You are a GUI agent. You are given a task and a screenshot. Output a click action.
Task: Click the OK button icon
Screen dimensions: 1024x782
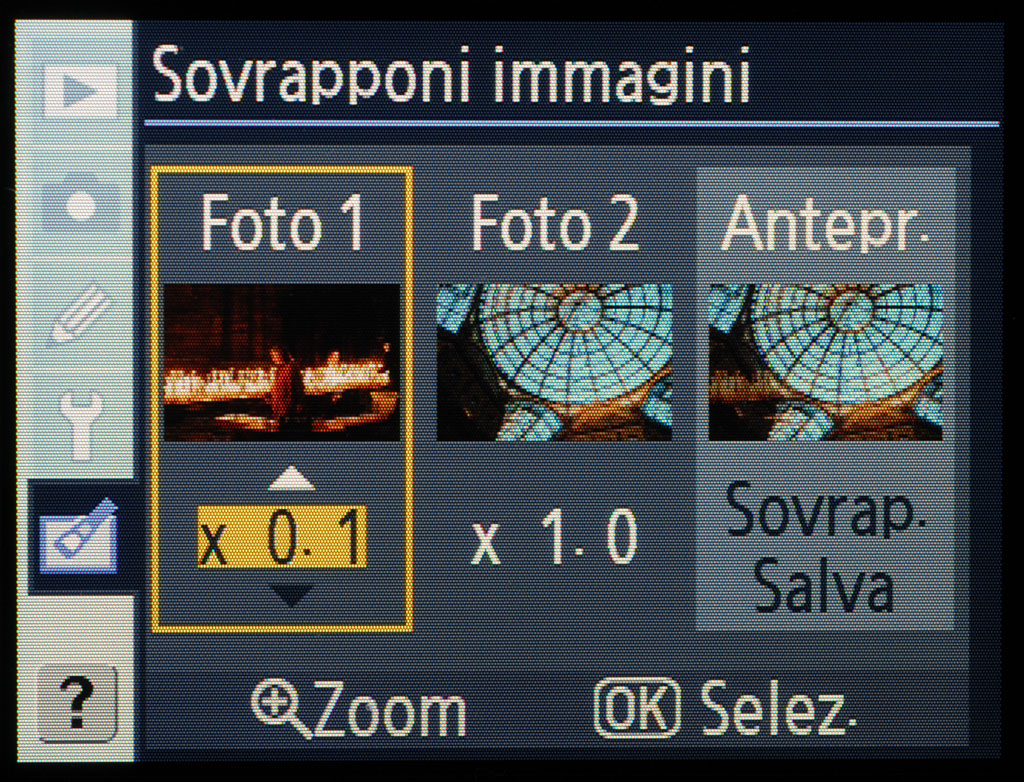[637, 708]
